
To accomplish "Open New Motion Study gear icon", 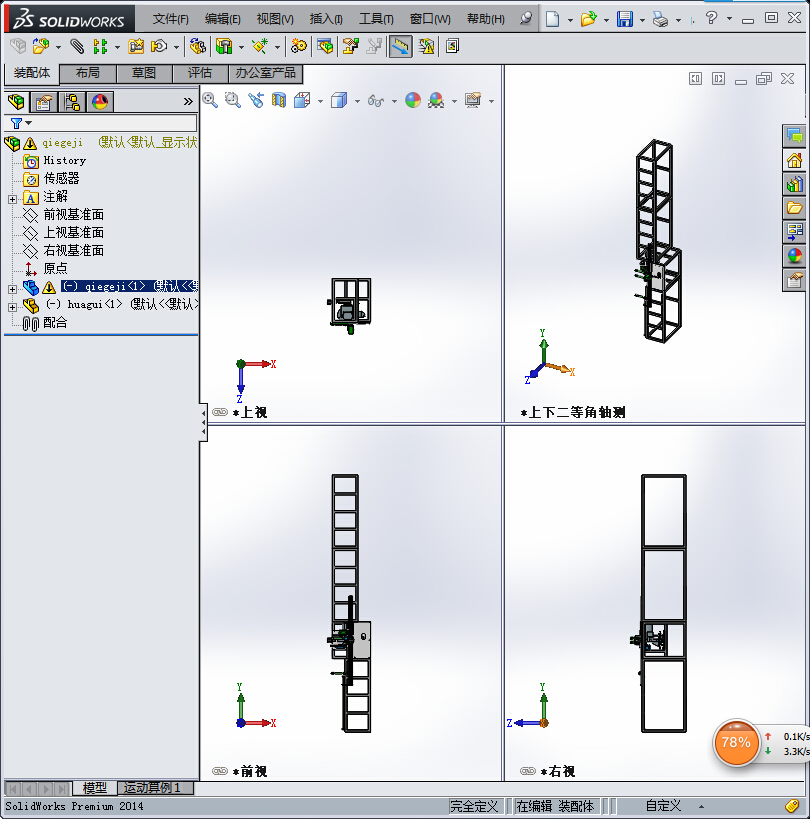I will (x=299, y=46).
